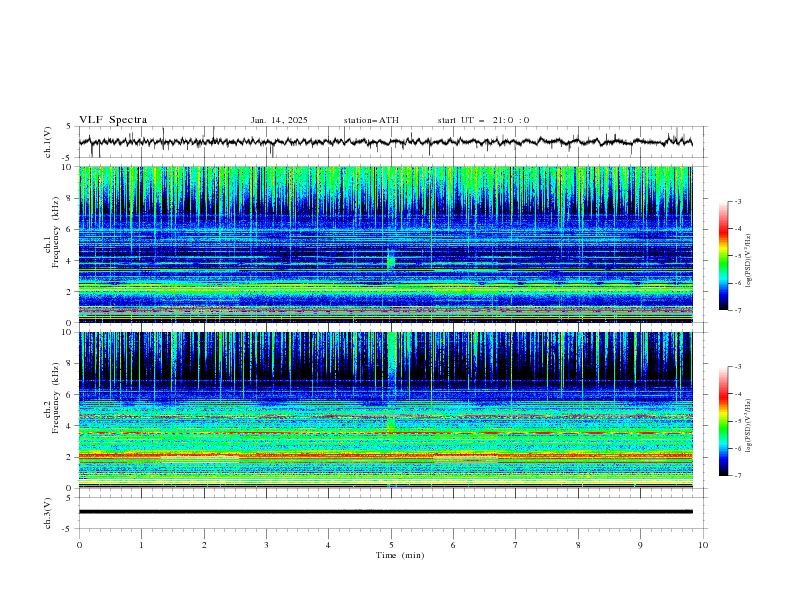The width and height of the screenshot is (792, 612).
Task: Click the 'ch.3(V)' axis label
Action: [x=48, y=513]
